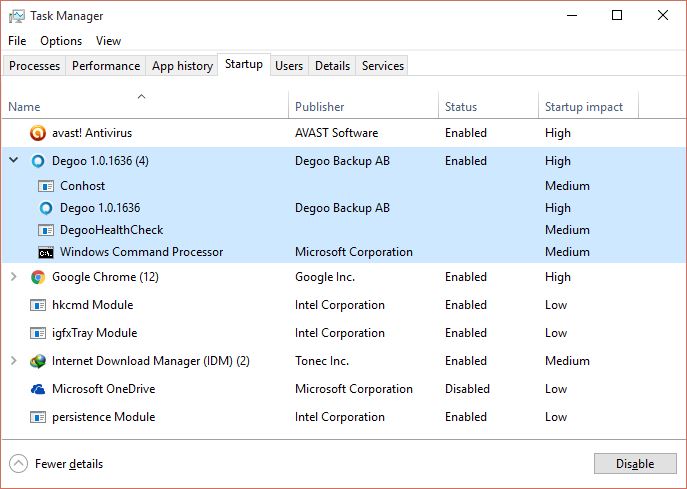Switch to the Processes tab

tap(34, 66)
